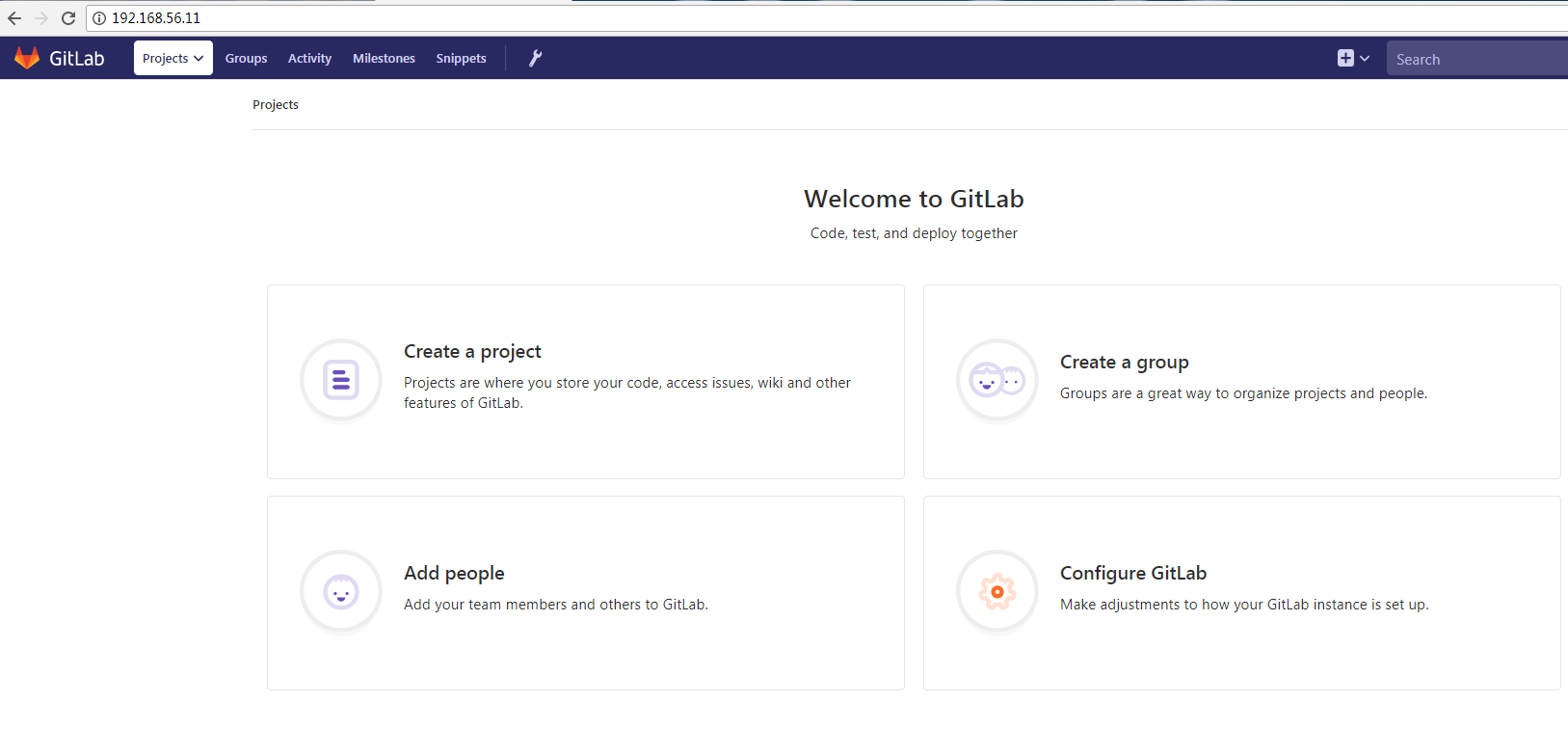Click the Create a project heading
This screenshot has height=729, width=1568.
(472, 351)
